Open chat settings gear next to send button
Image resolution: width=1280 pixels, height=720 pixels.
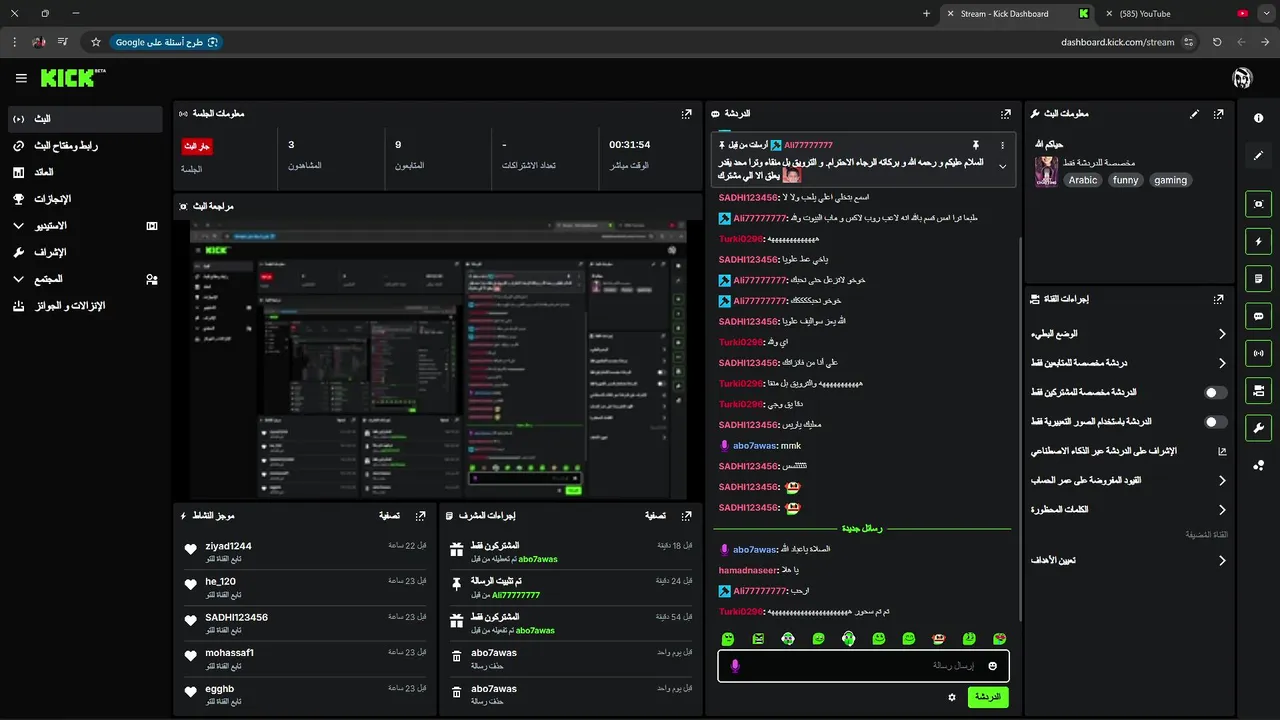[952, 697]
